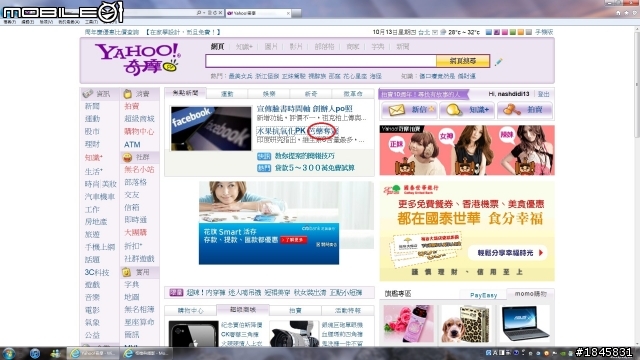
Task: Click the 社群 smiley category icon
Action: [x=127, y=157]
